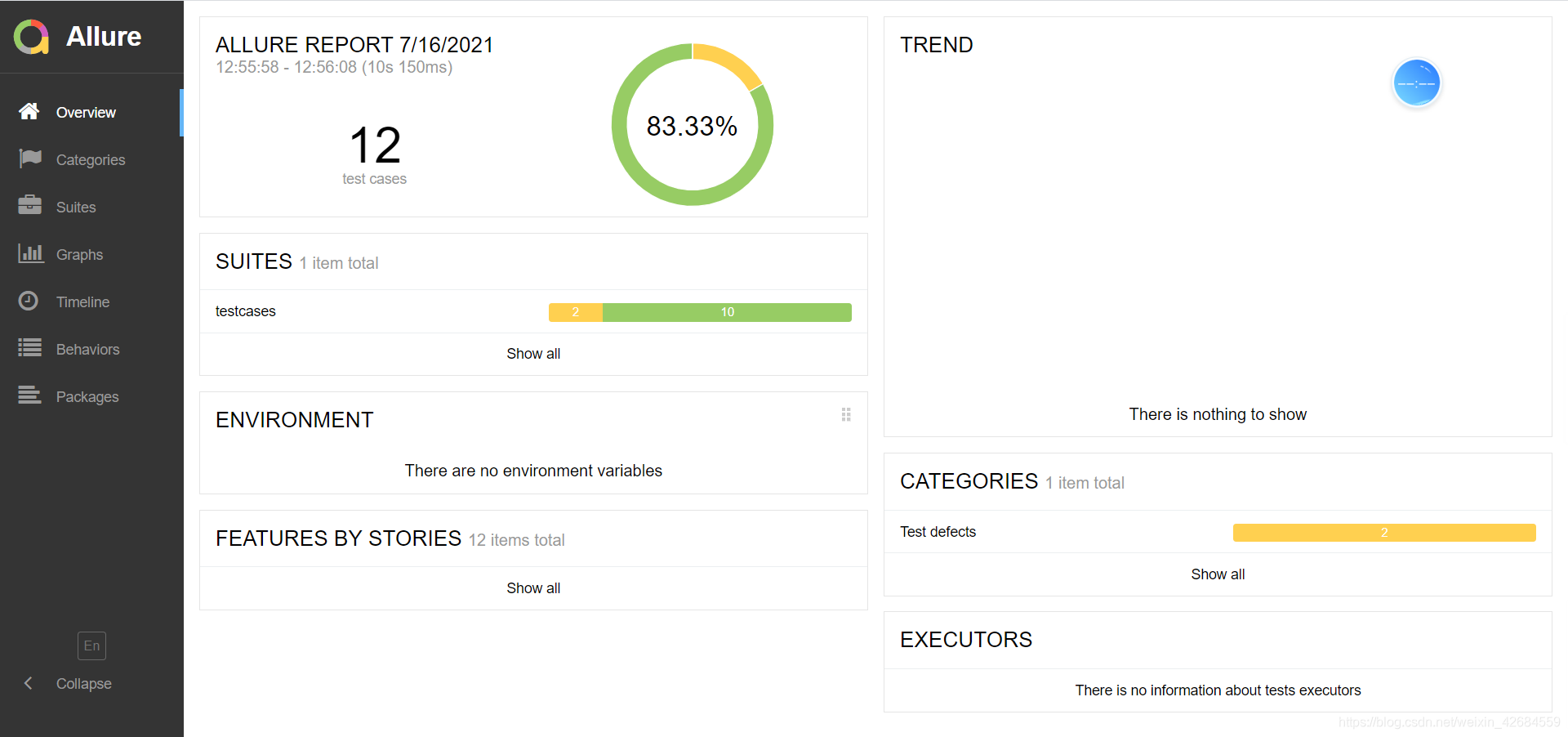Viewport: 1568px width, 737px height.
Task: Show all in the Suites widget
Action: (533, 354)
